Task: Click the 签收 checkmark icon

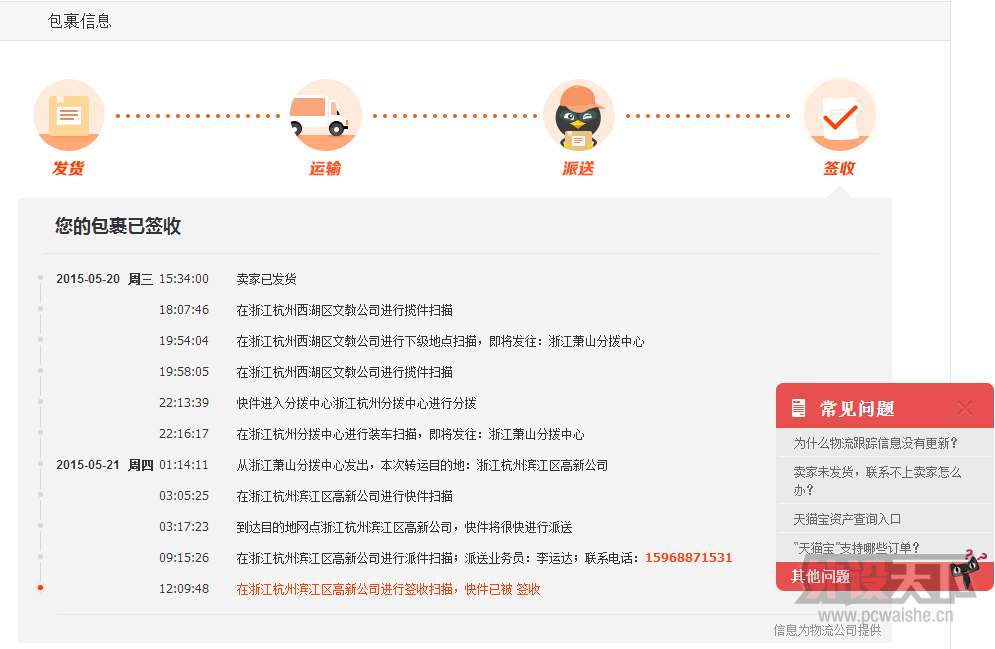Action: [839, 115]
